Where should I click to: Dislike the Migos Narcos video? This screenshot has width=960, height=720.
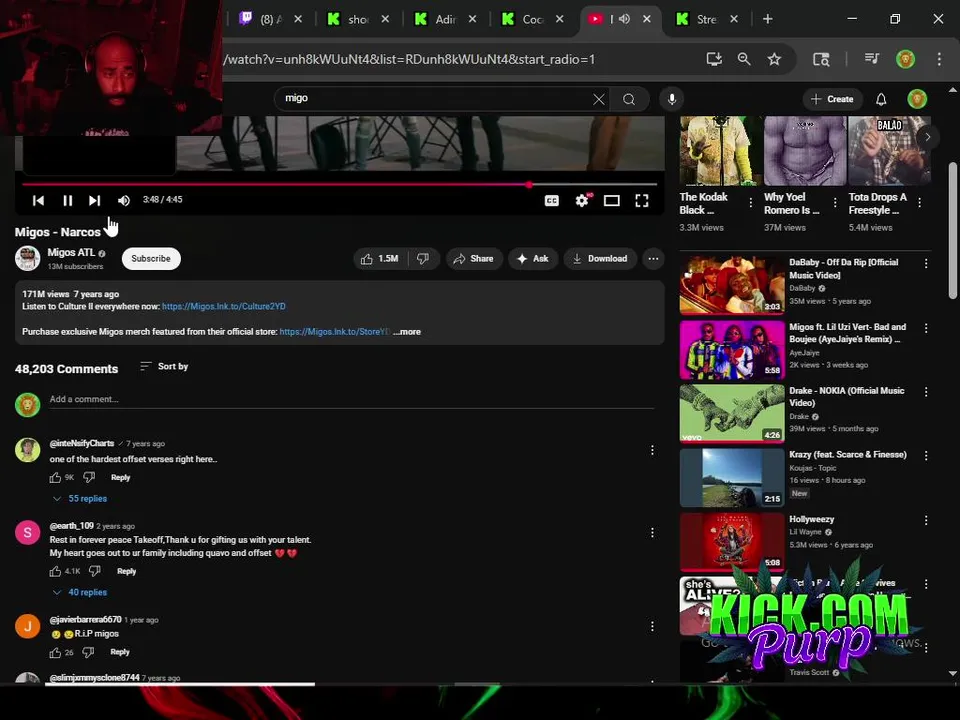pos(423,259)
